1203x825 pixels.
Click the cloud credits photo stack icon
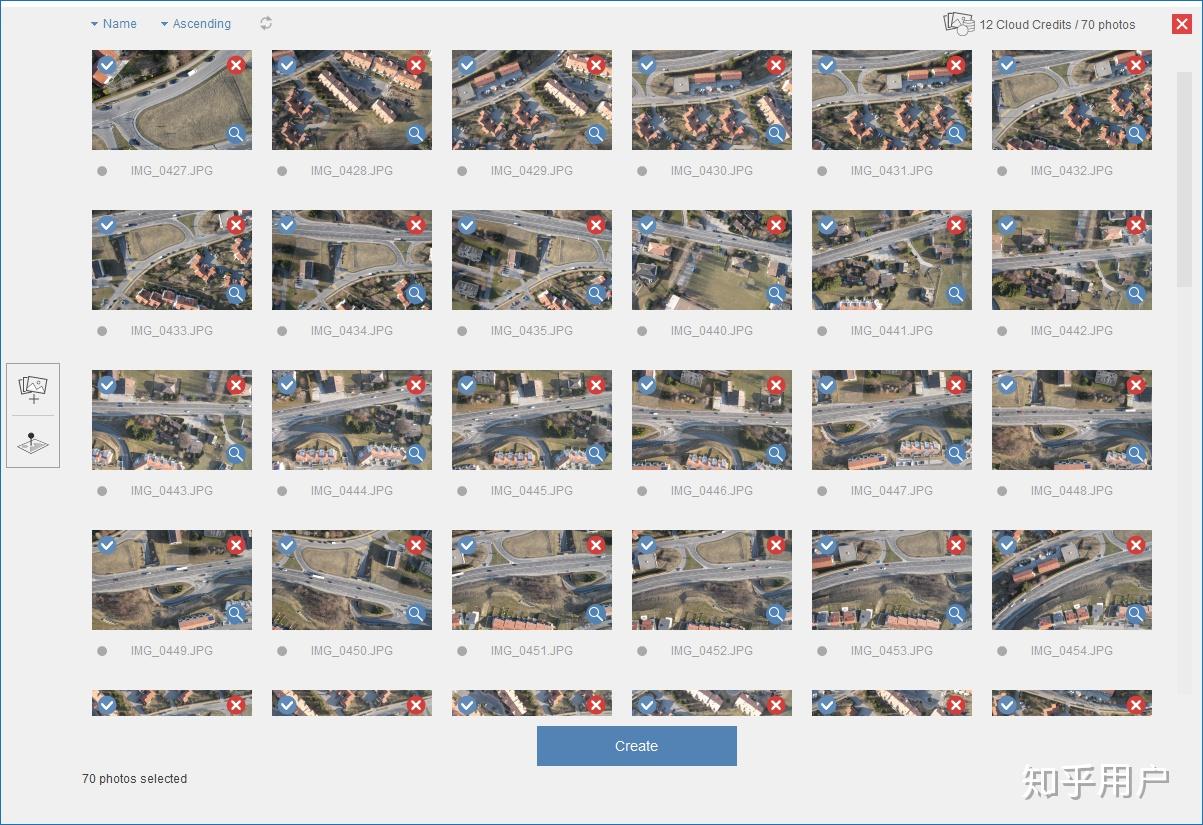(957, 23)
